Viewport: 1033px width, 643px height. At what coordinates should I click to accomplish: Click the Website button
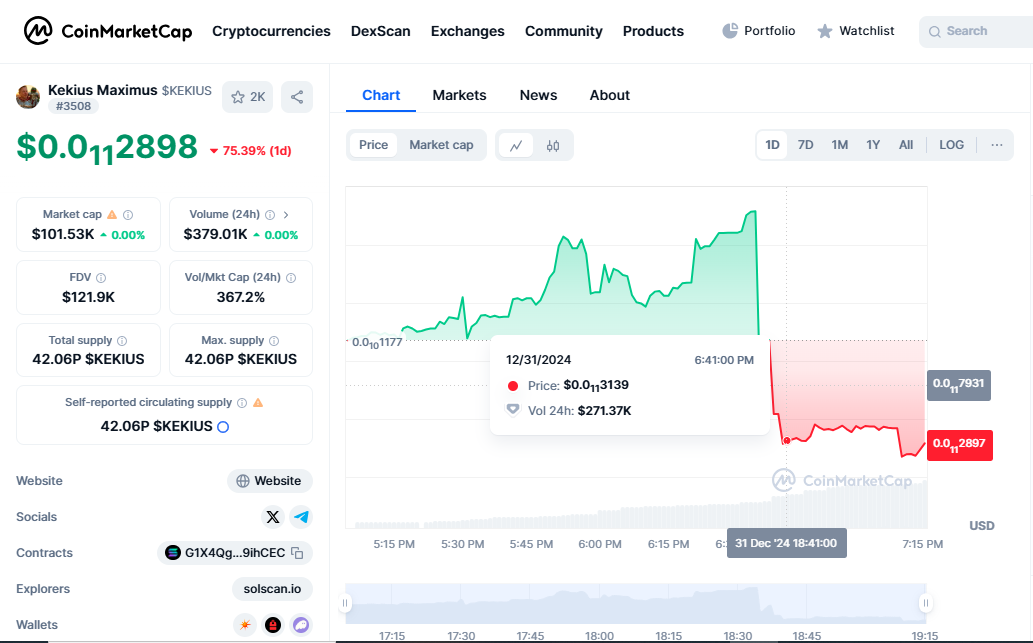(269, 481)
